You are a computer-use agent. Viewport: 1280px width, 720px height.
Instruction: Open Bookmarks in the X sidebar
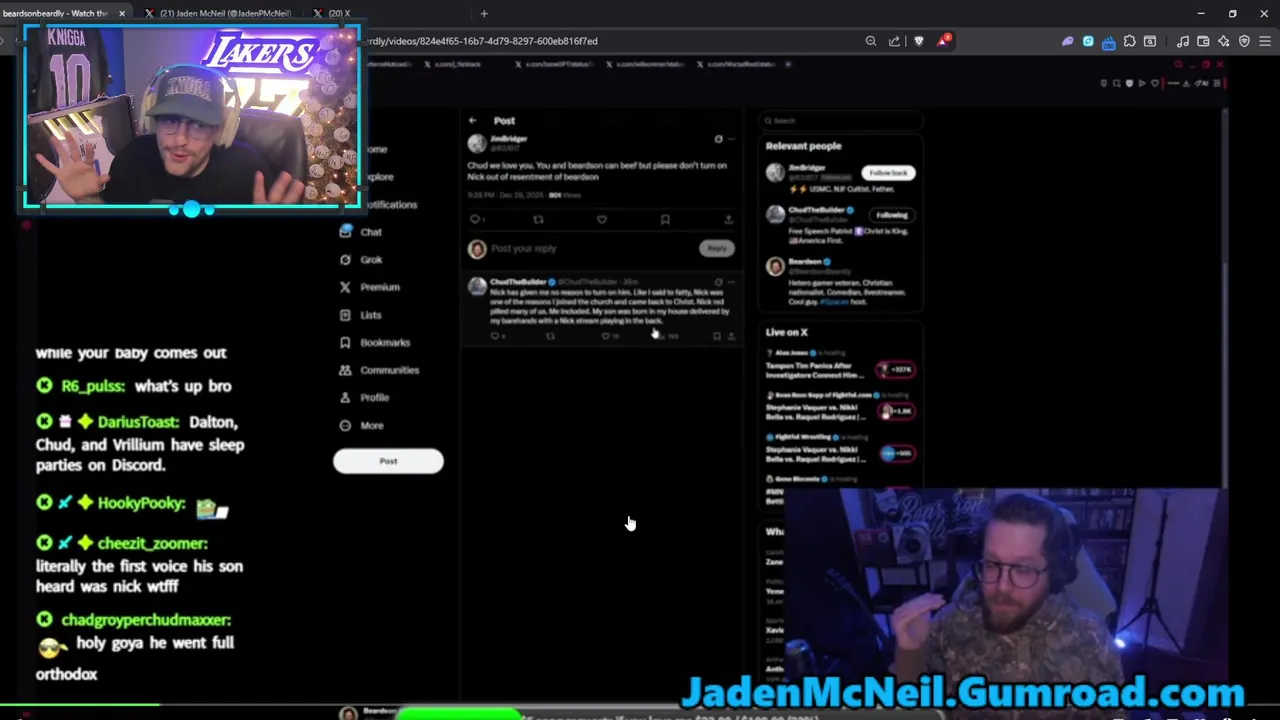pyautogui.click(x=375, y=342)
